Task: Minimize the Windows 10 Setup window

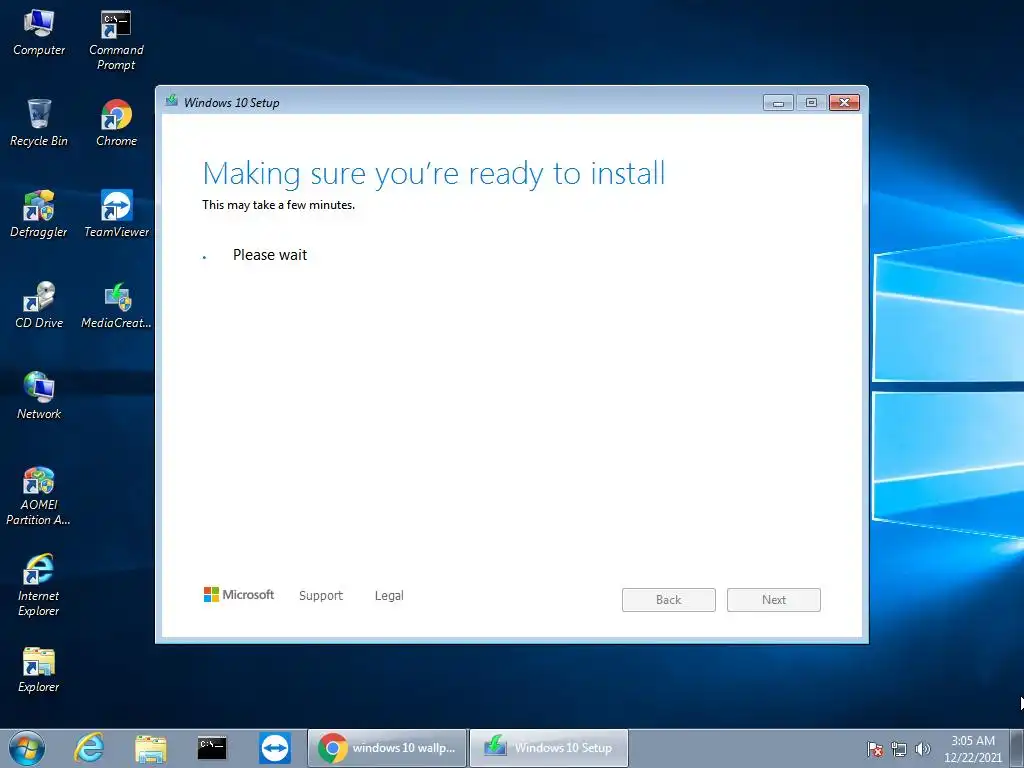Action: pyautogui.click(x=778, y=103)
